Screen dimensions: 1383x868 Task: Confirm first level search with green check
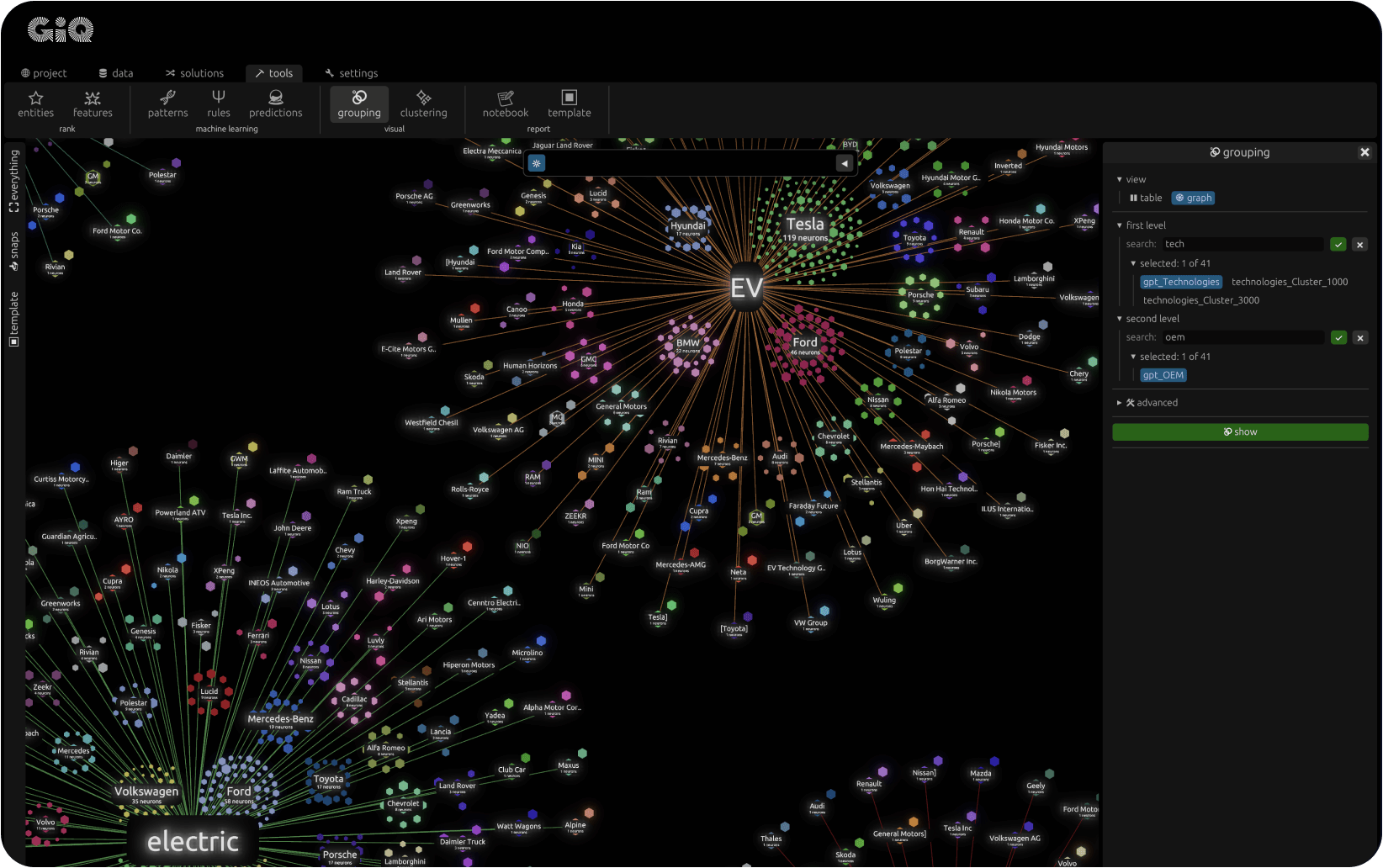(x=1338, y=244)
